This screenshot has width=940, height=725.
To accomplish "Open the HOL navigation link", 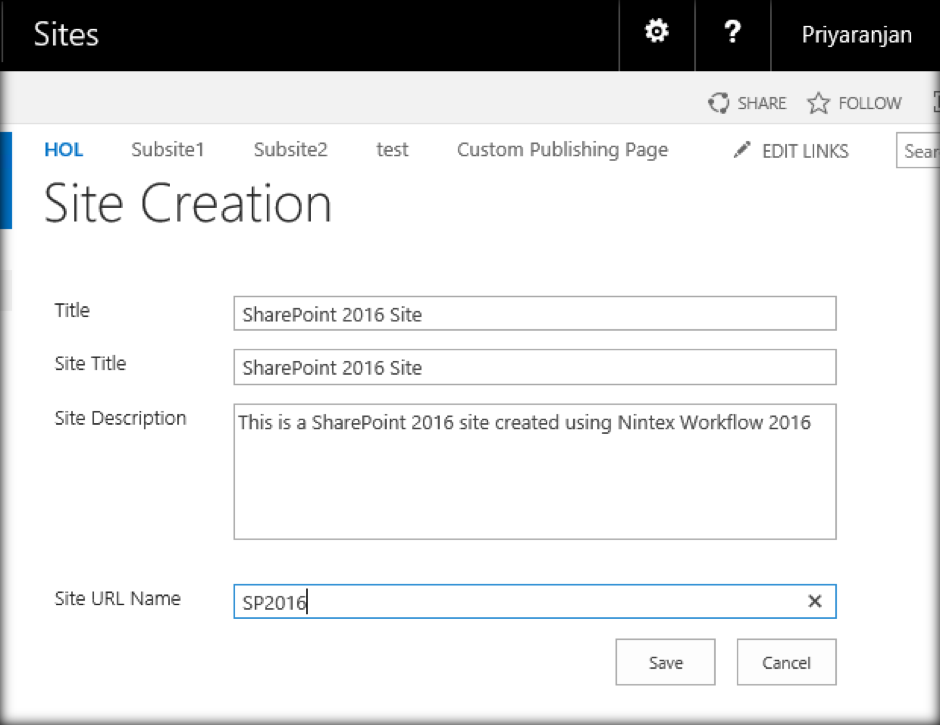I will [64, 150].
